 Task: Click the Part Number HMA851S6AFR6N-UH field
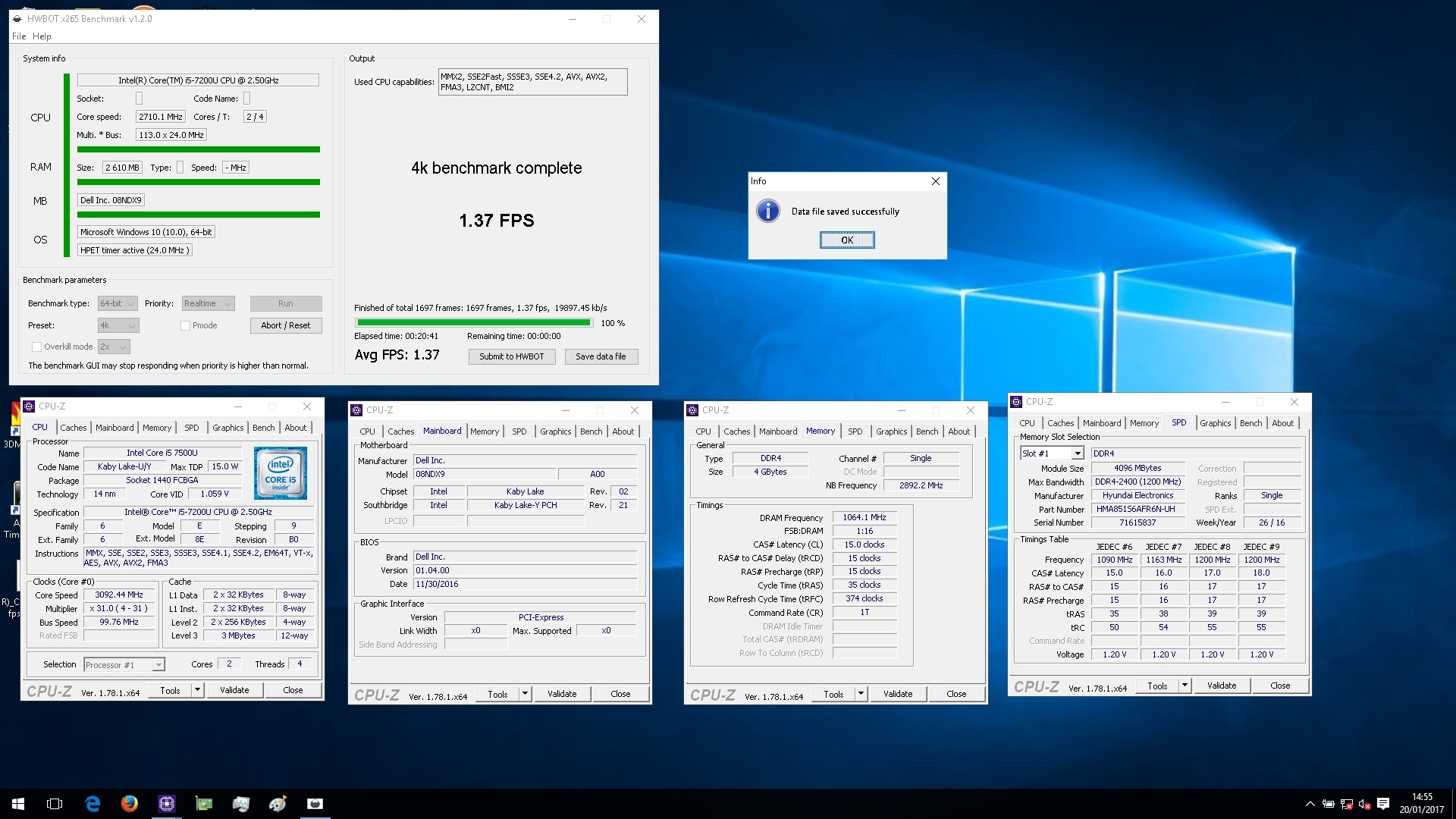pos(1138,510)
